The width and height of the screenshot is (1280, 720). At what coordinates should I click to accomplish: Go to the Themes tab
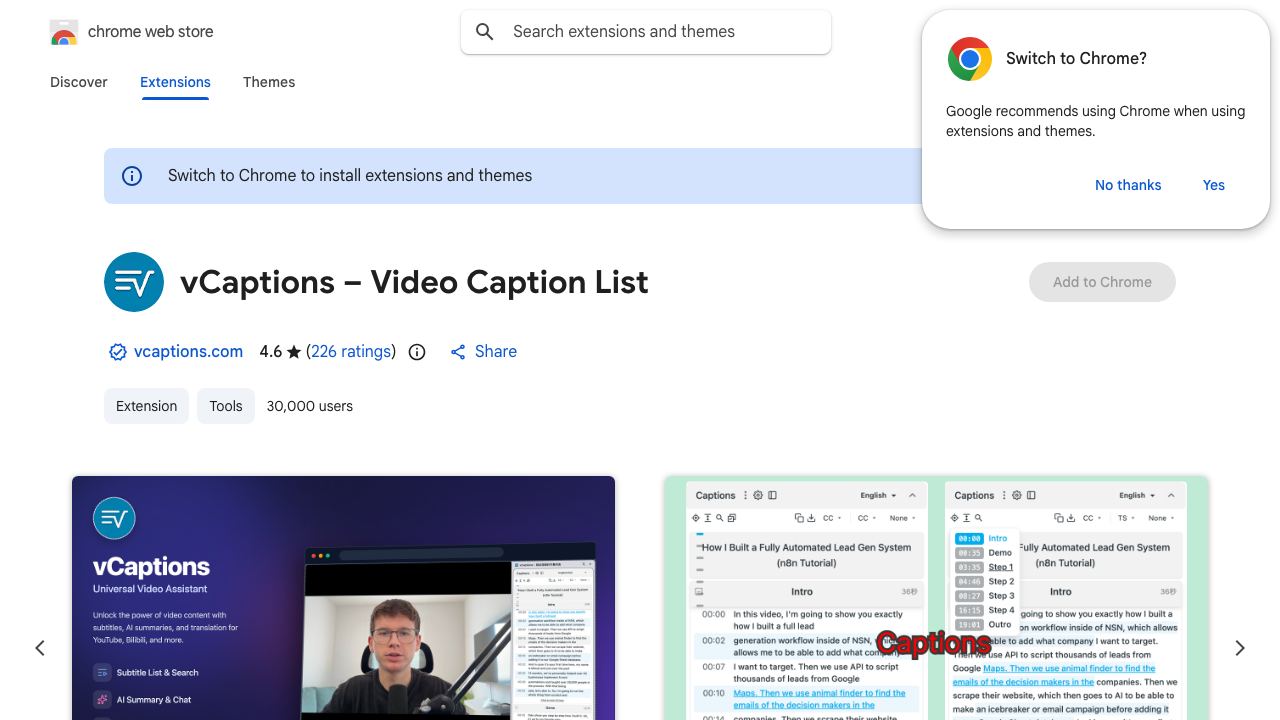tap(269, 82)
